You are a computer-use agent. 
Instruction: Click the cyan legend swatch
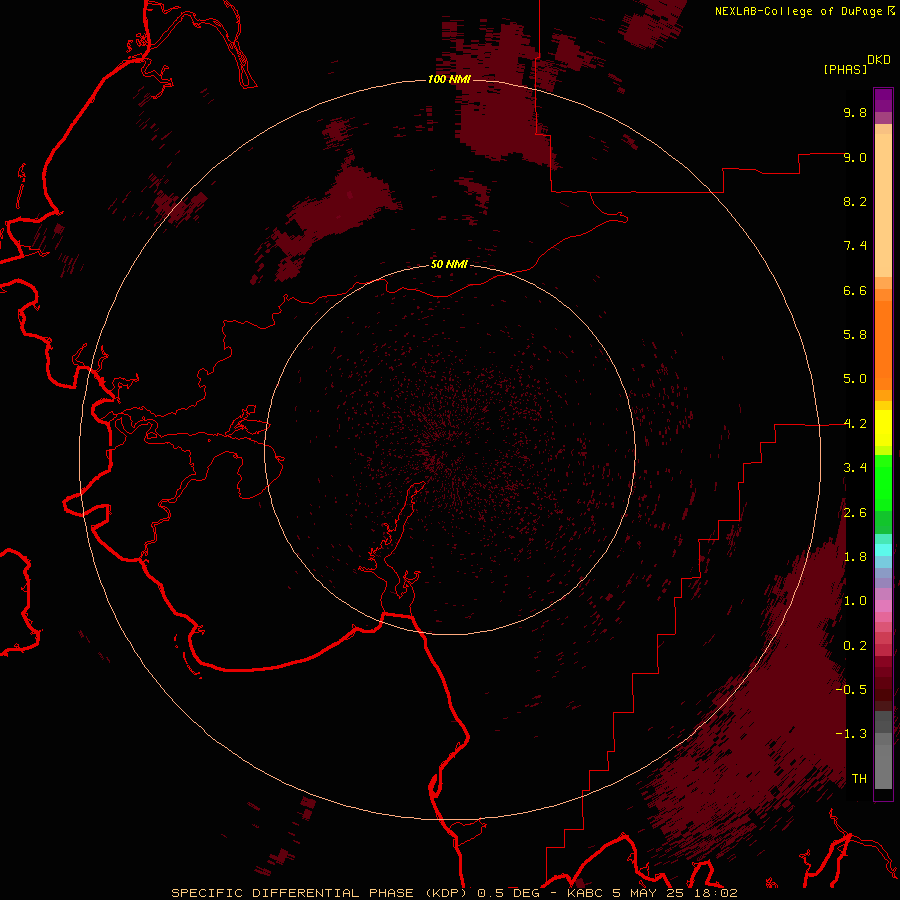point(883,550)
